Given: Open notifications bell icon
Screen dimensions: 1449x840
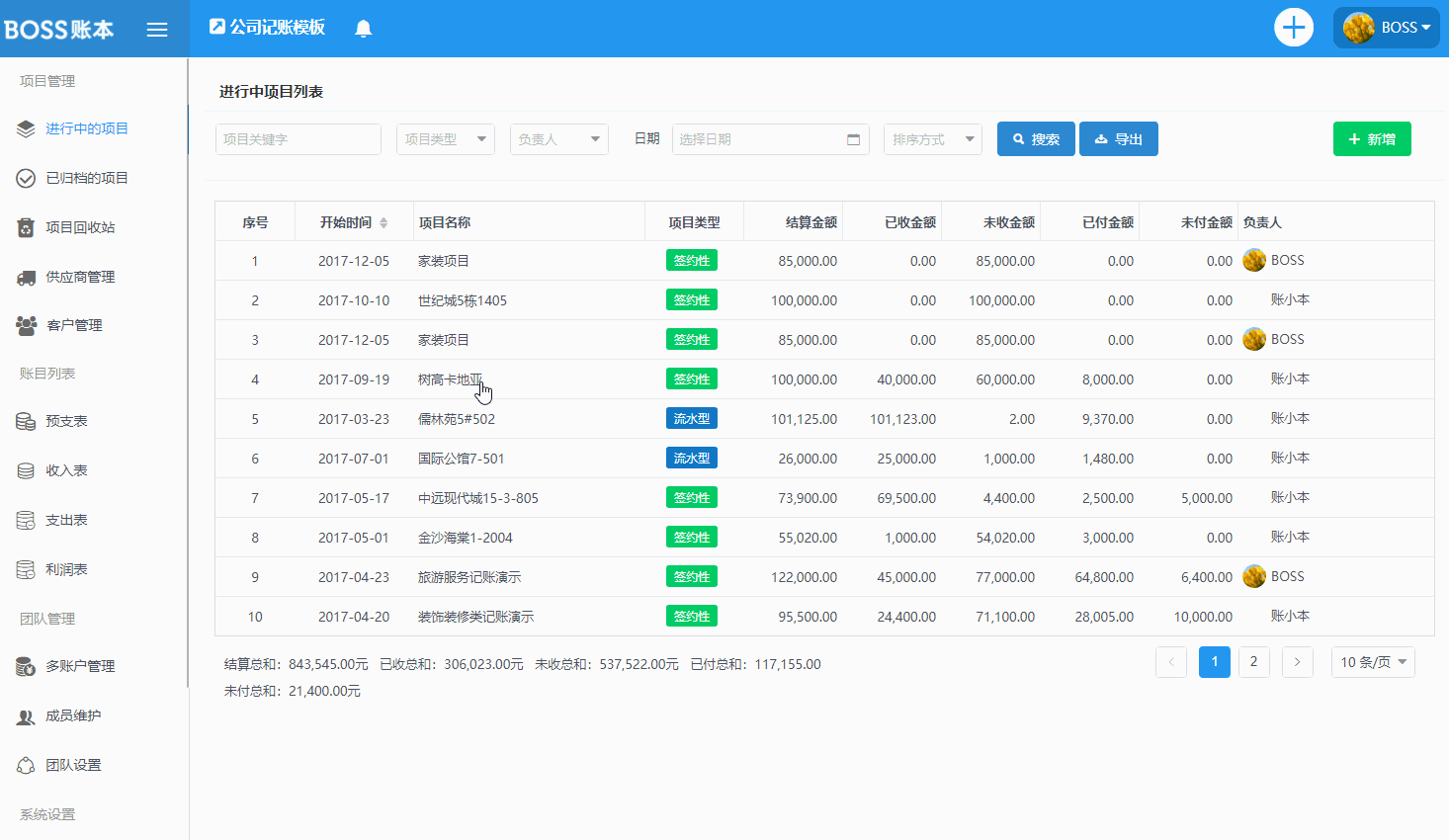Looking at the screenshot, I should [363, 29].
